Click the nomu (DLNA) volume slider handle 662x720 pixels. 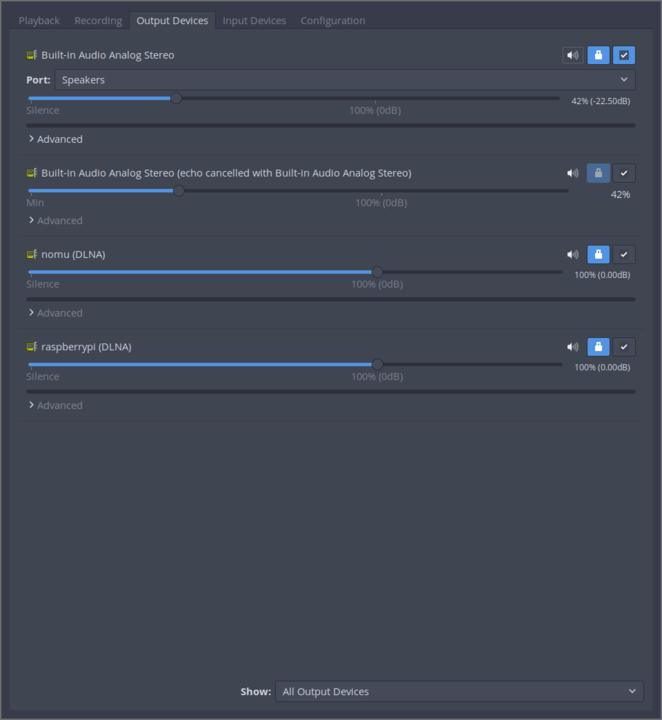coord(377,271)
